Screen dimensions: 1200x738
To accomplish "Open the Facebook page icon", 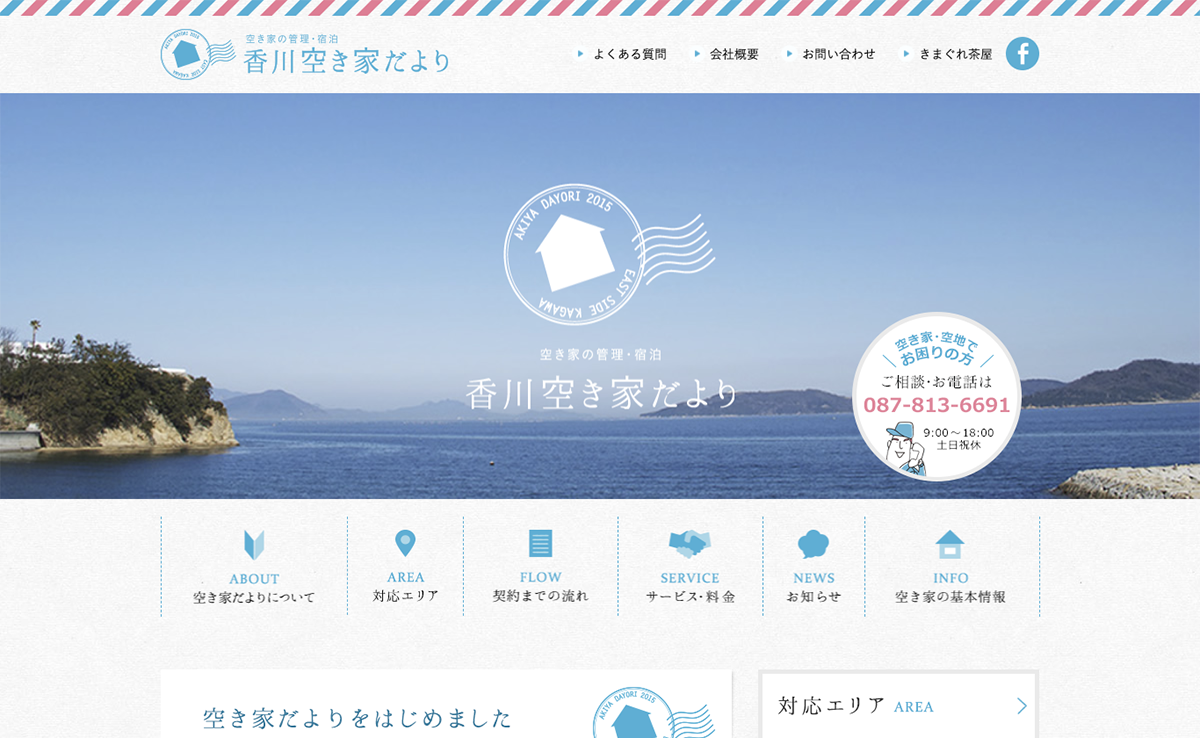I will 1022,54.
